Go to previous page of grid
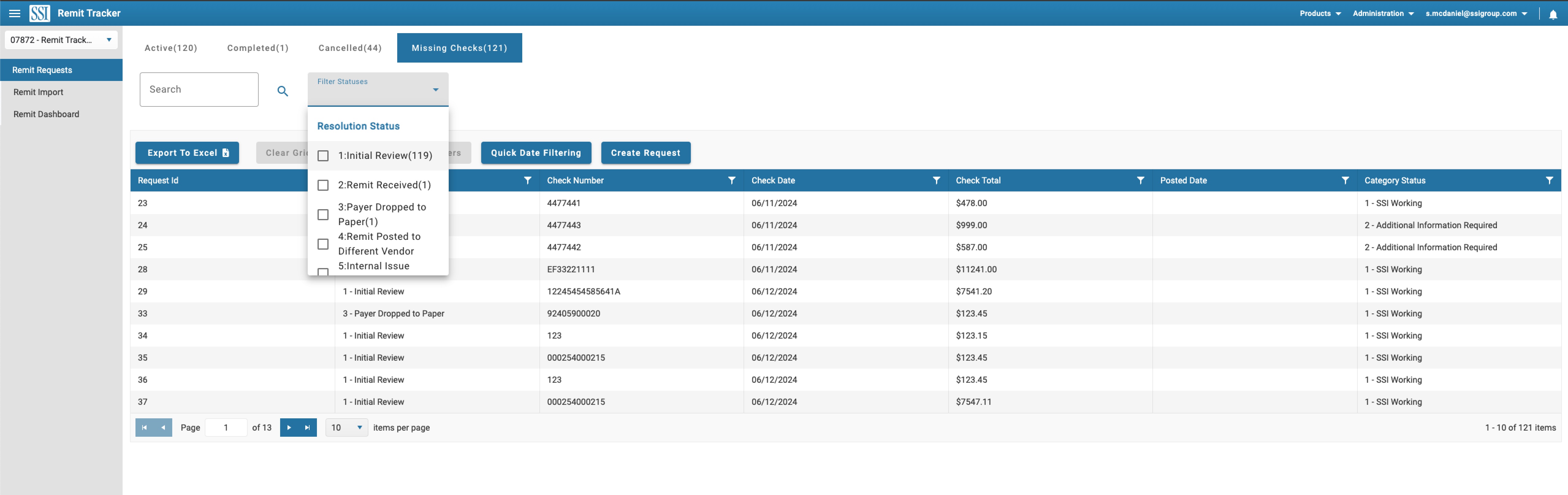 point(163,428)
